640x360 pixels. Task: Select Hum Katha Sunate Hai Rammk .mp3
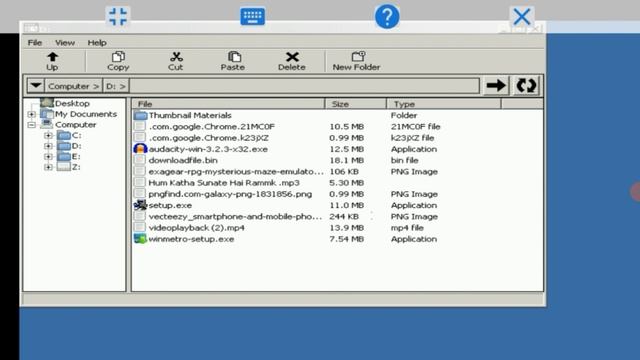pyautogui.click(x=224, y=183)
